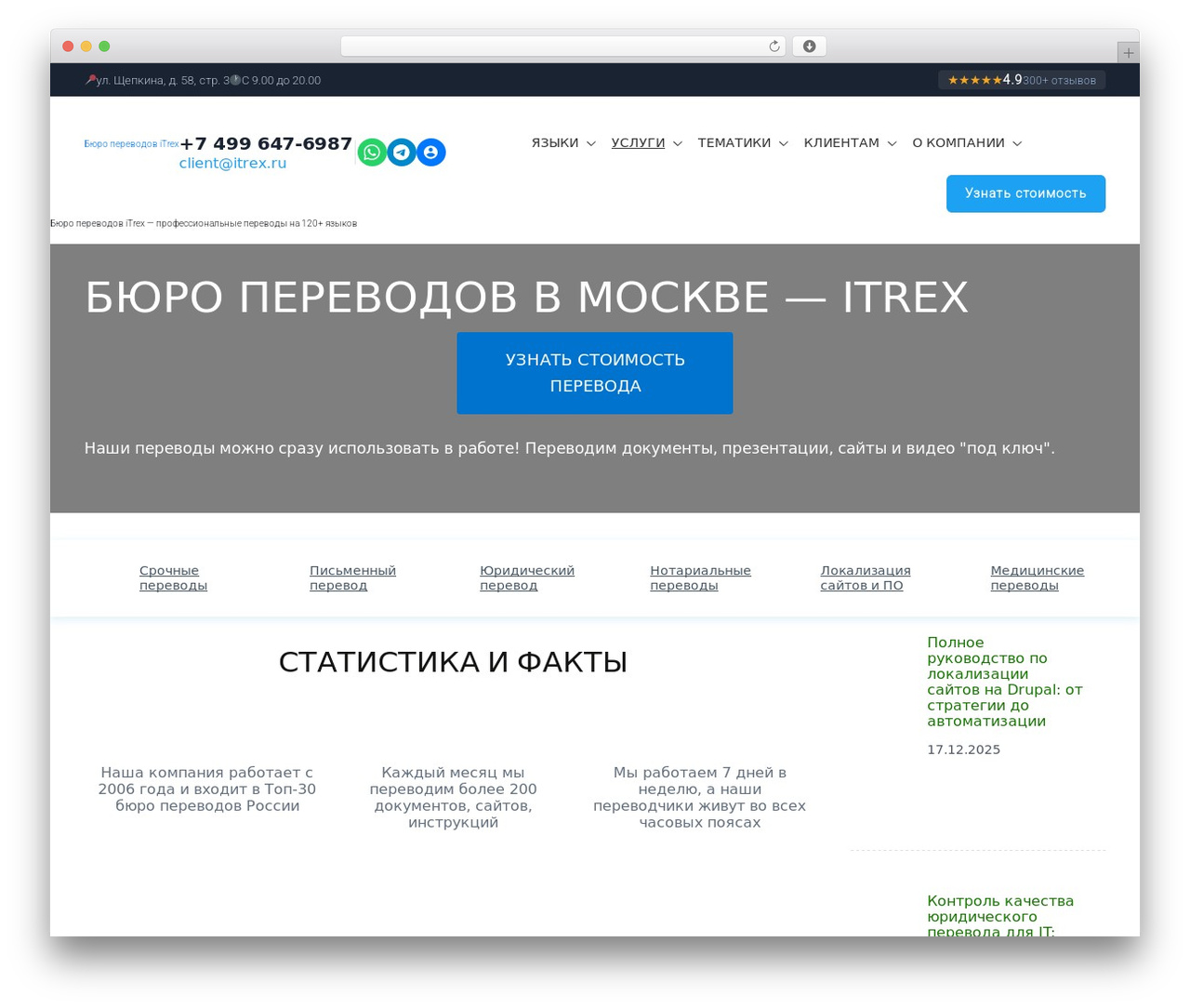Click the five-star rating stars
Viewport: 1190px width, 1008px height.
pos(974,80)
